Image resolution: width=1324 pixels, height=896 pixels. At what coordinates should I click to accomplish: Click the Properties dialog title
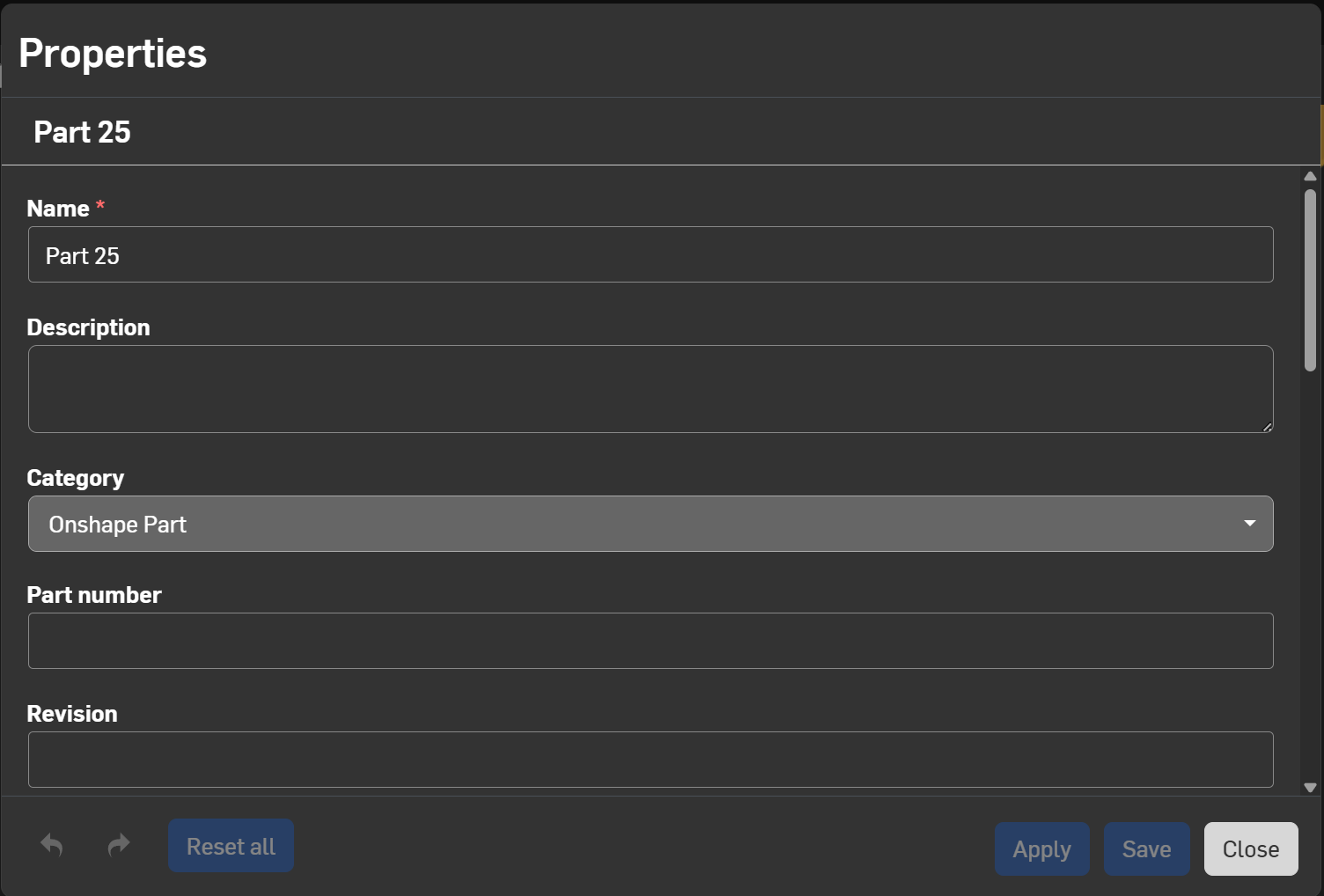(x=113, y=54)
